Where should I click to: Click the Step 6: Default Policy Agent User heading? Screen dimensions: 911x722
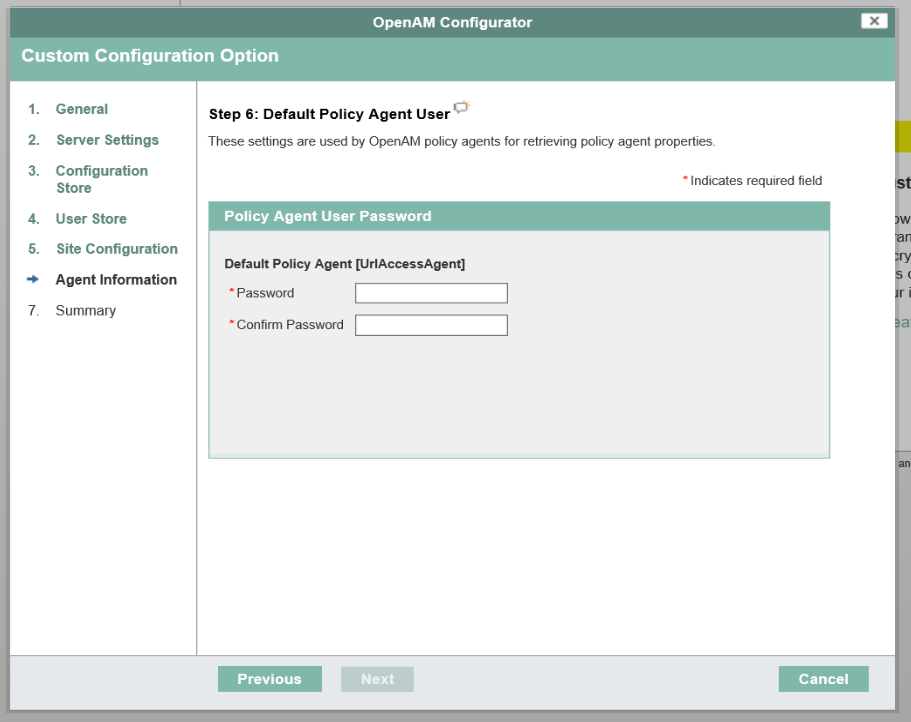pyautogui.click(x=329, y=114)
